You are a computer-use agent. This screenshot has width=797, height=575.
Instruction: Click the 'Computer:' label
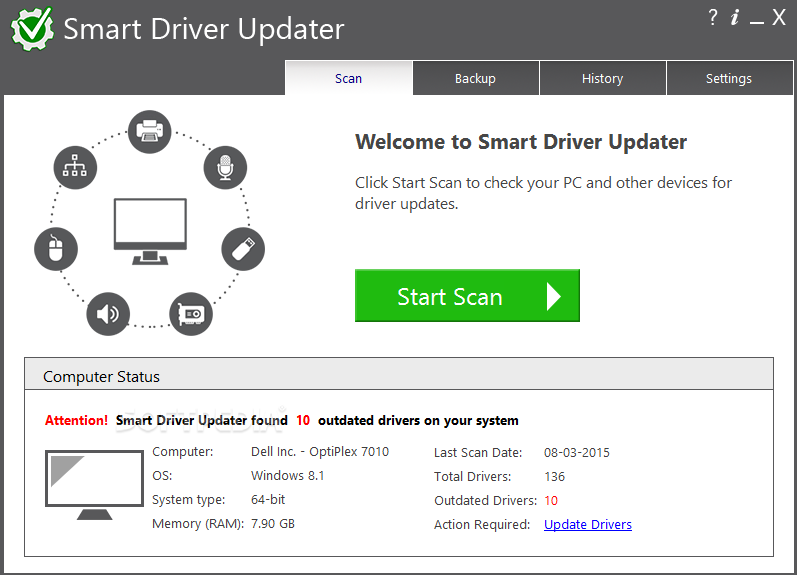click(182, 451)
